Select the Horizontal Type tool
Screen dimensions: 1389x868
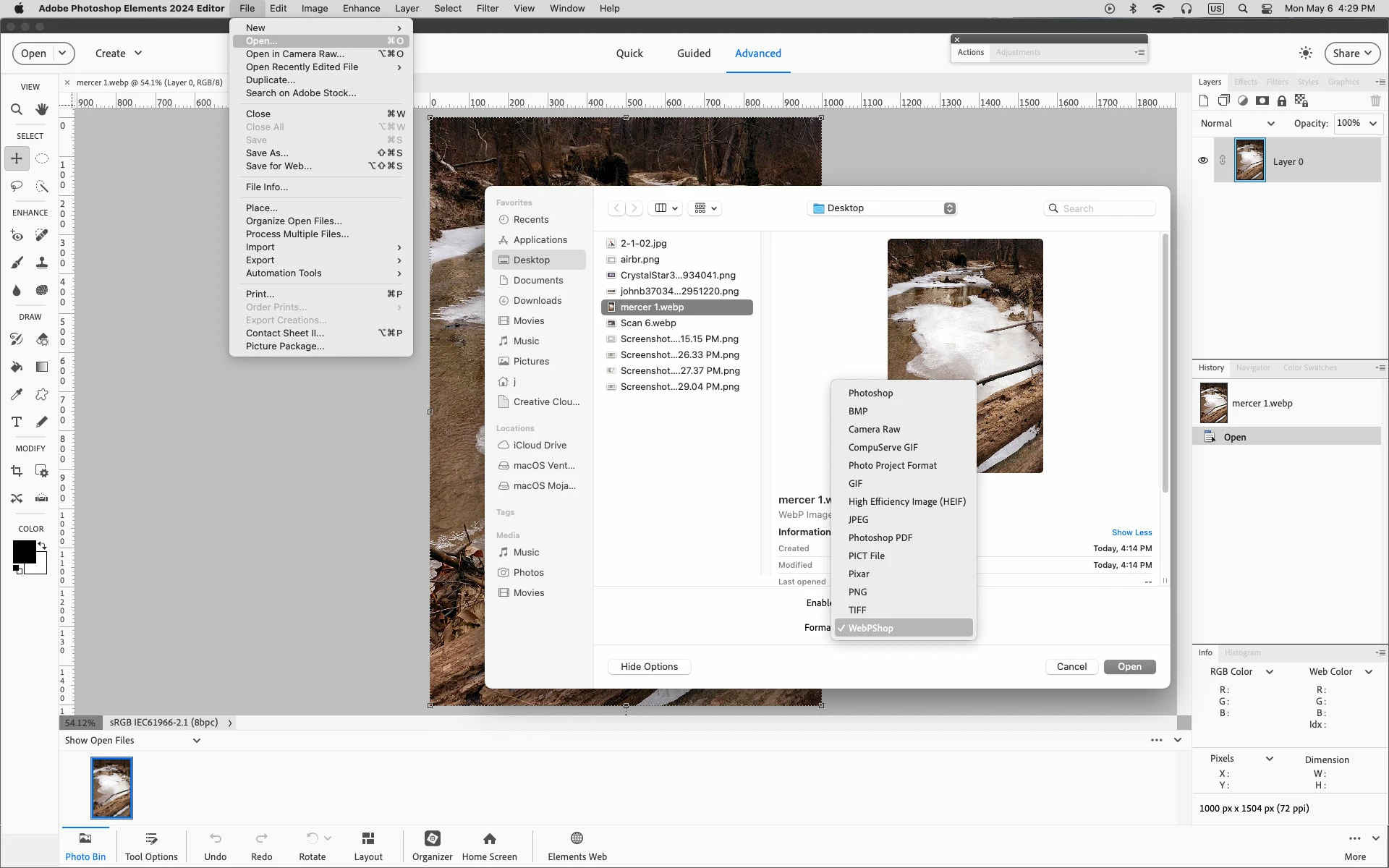pos(16,422)
